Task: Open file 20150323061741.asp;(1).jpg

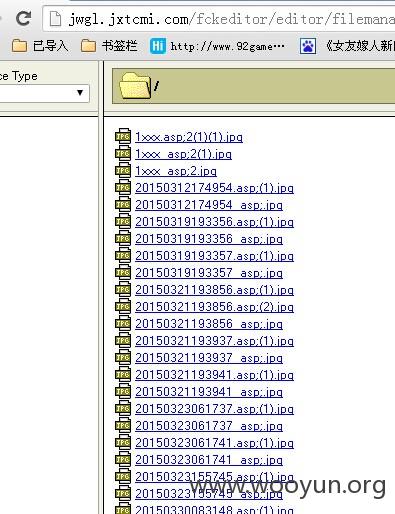Action: click(214, 443)
